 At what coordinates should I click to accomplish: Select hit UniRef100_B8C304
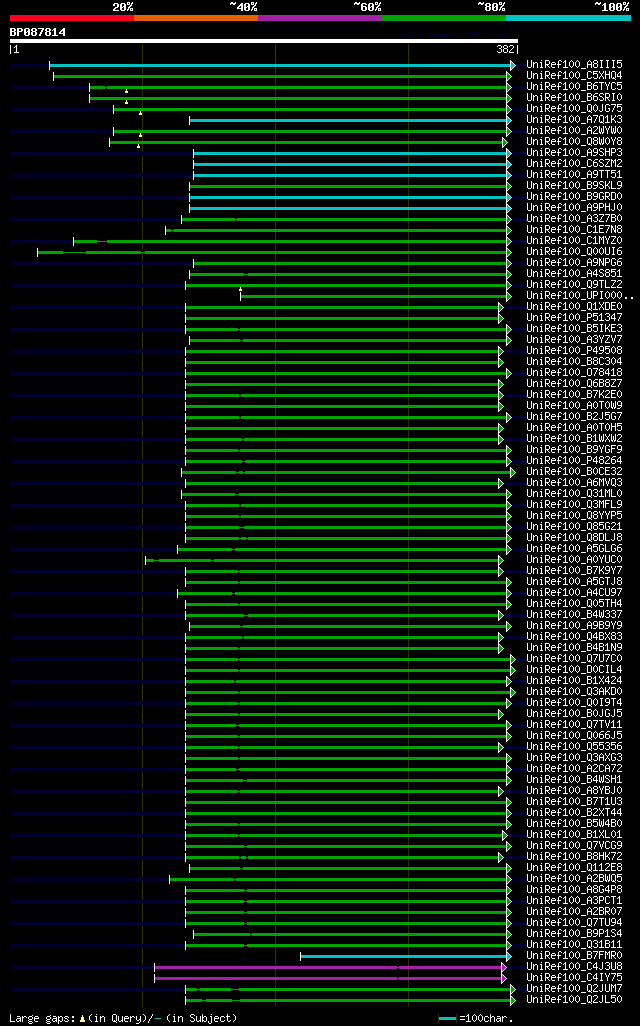(x=574, y=362)
